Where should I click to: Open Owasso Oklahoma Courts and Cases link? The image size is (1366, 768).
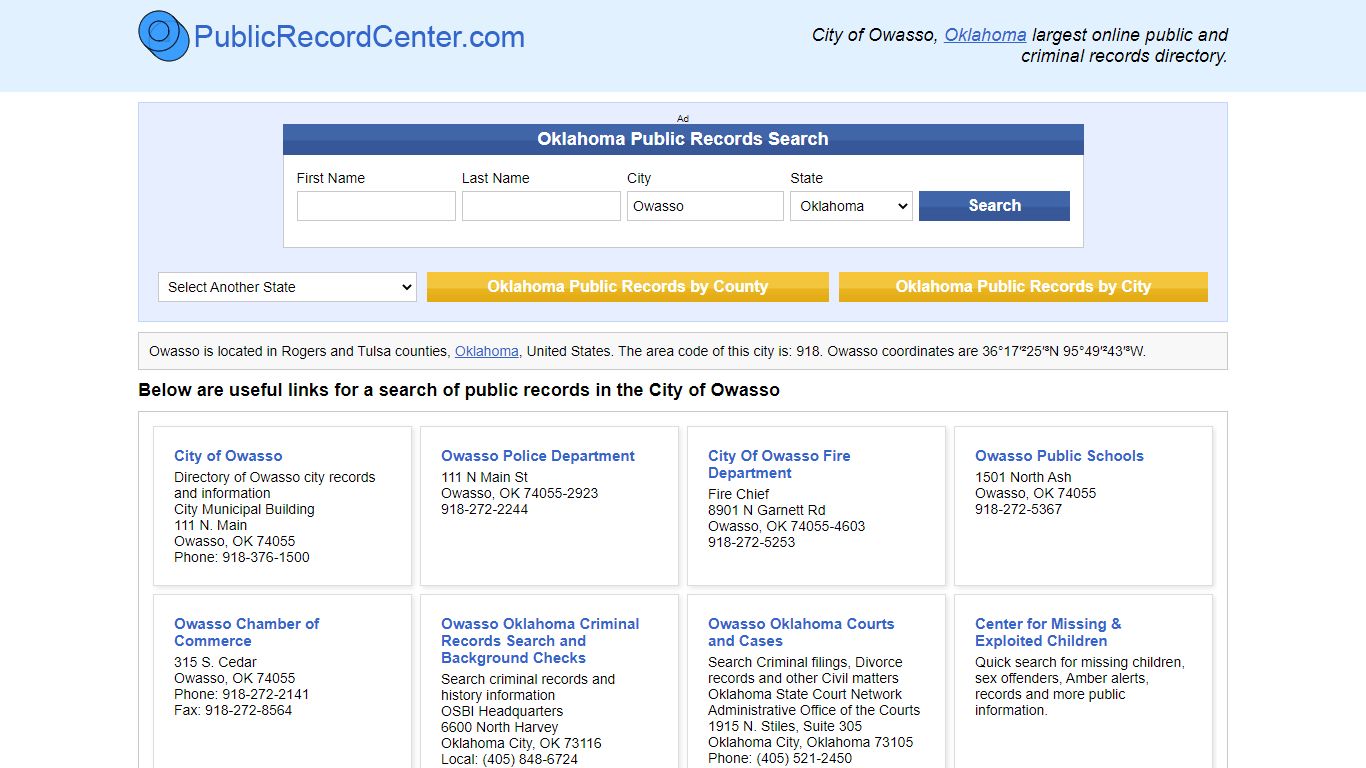point(801,632)
